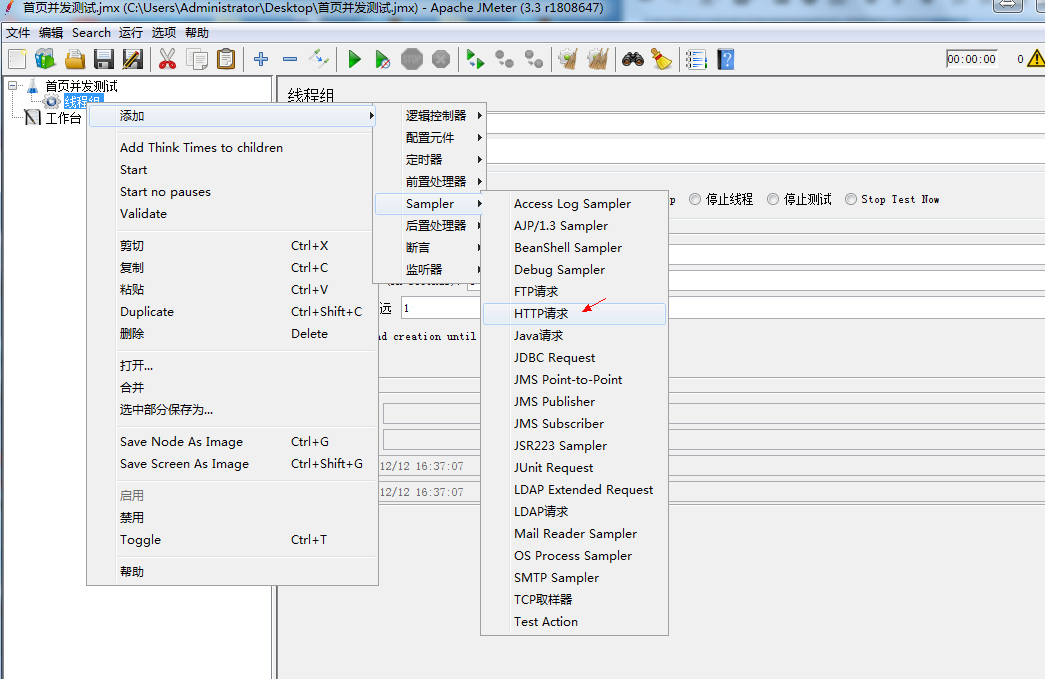Start the test with green play icon
1045x679 pixels.
click(x=354, y=59)
